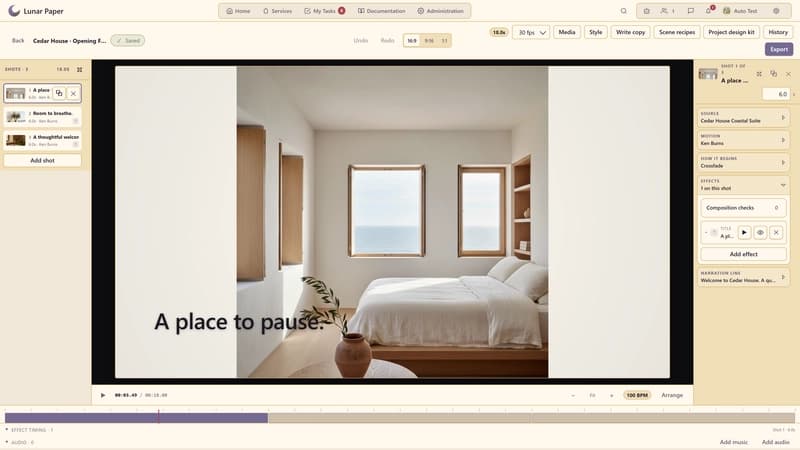The image size is (800, 450).
Task: Edit the 6.0 duration field
Action: [x=776, y=94]
